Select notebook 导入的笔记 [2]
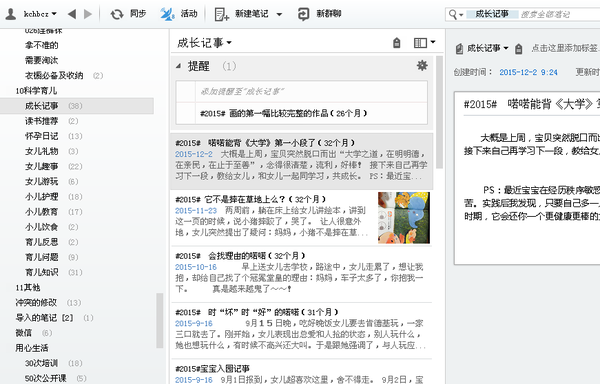This screenshot has height=384, width=600. (x=44, y=318)
